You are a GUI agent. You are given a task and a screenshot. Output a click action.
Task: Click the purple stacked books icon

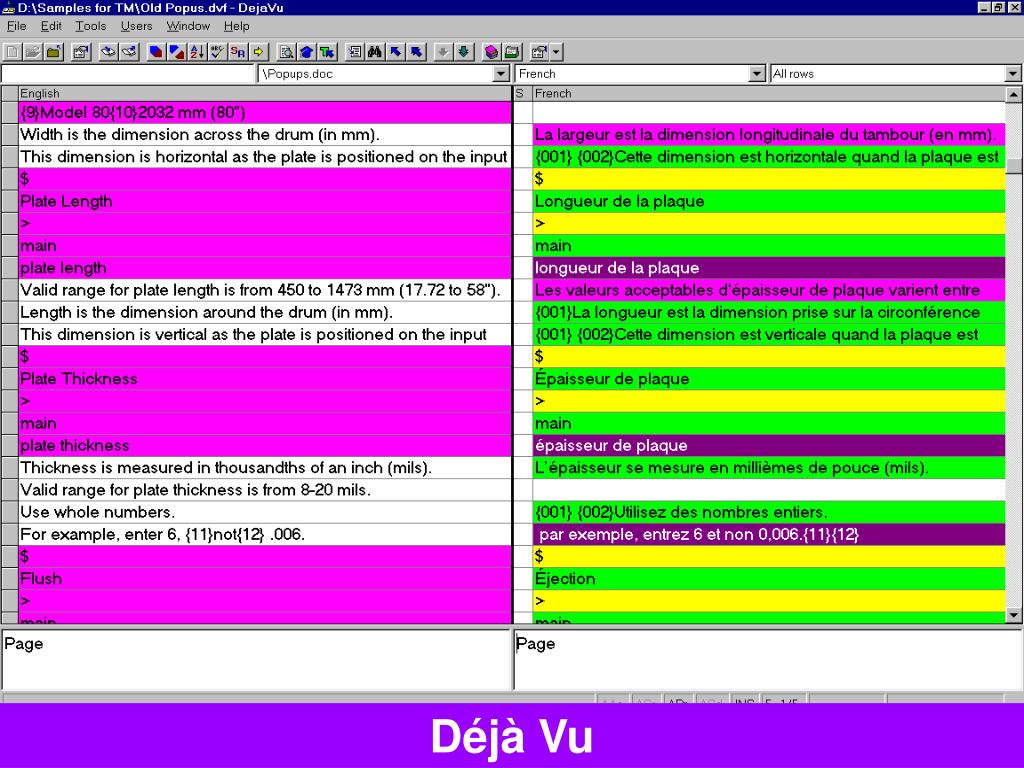click(491, 52)
